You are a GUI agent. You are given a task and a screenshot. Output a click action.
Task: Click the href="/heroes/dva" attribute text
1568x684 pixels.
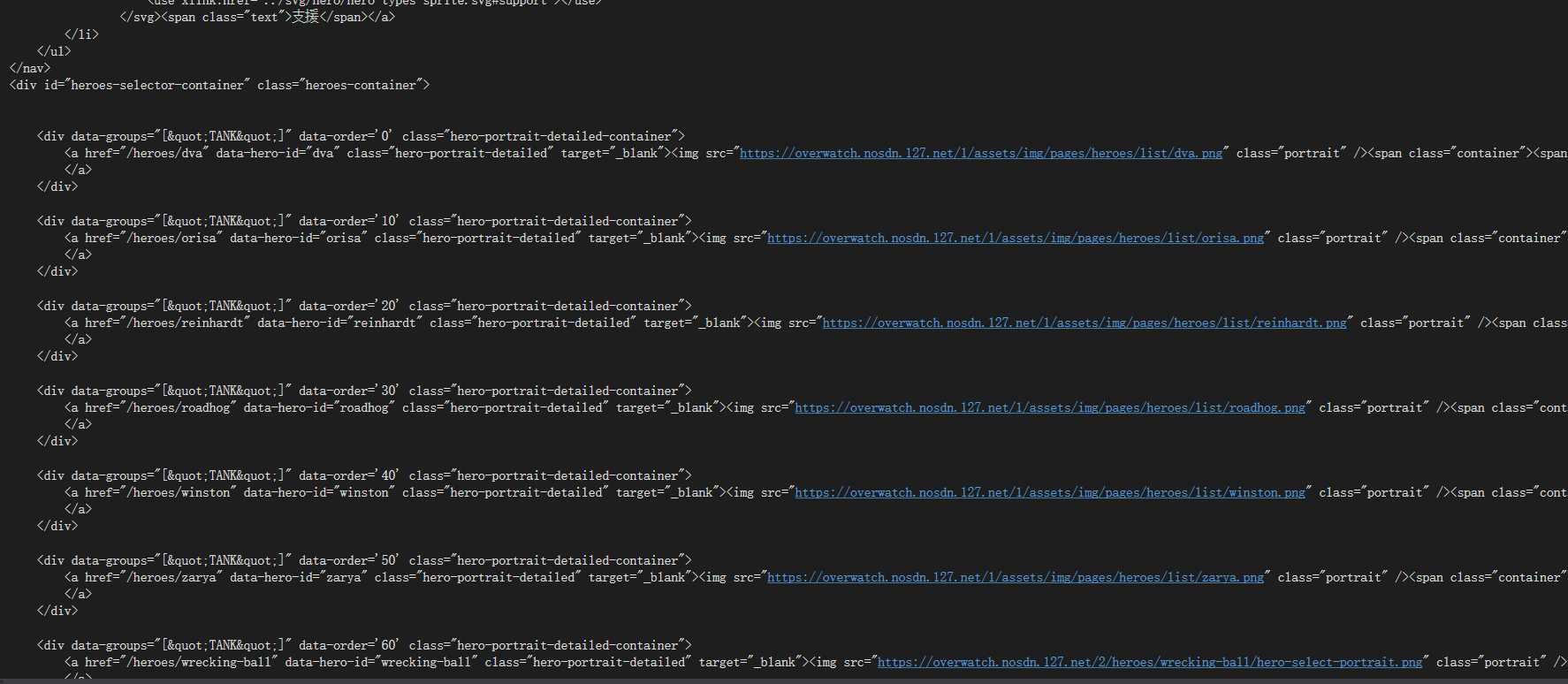pyautogui.click(x=147, y=153)
